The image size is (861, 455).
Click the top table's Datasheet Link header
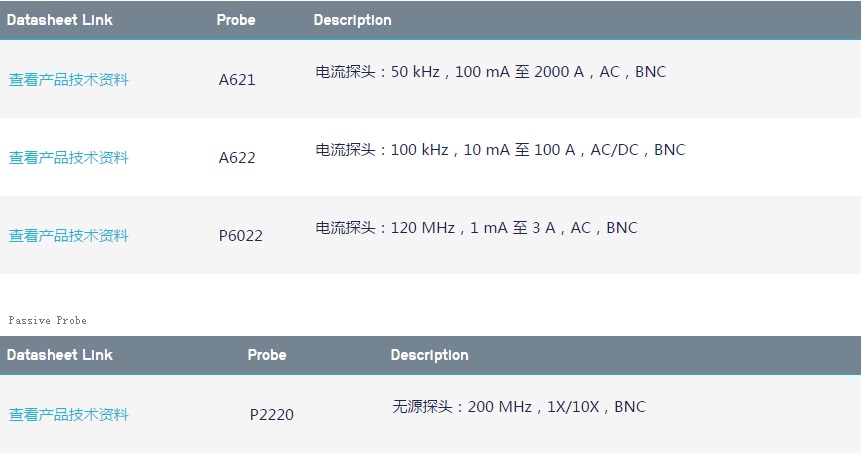click(x=60, y=20)
